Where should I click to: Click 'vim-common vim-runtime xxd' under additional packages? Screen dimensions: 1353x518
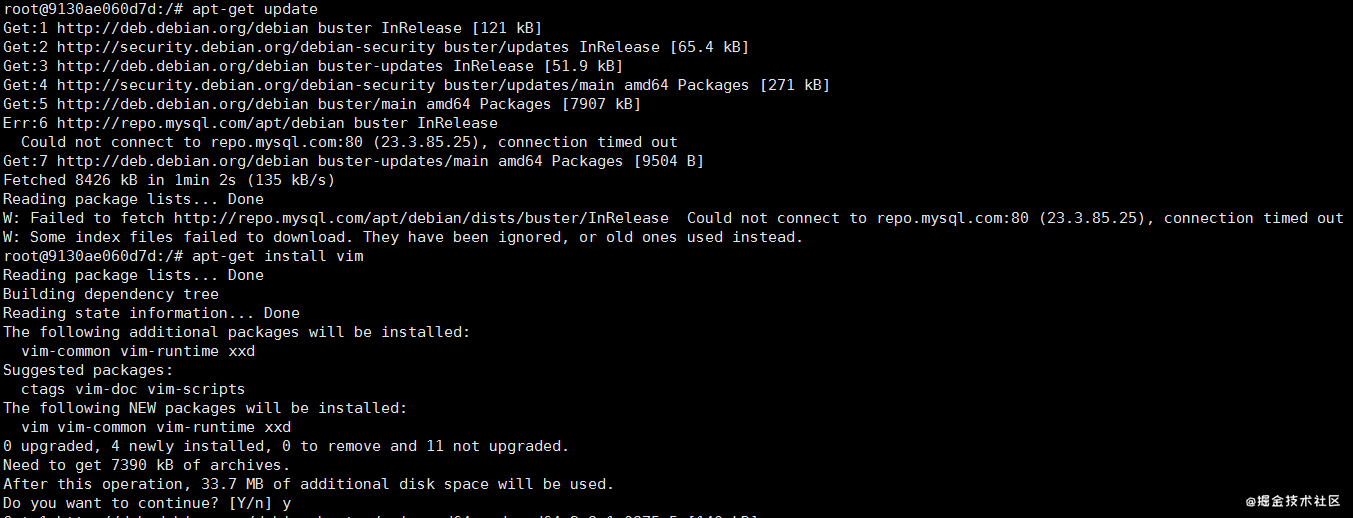138,351
